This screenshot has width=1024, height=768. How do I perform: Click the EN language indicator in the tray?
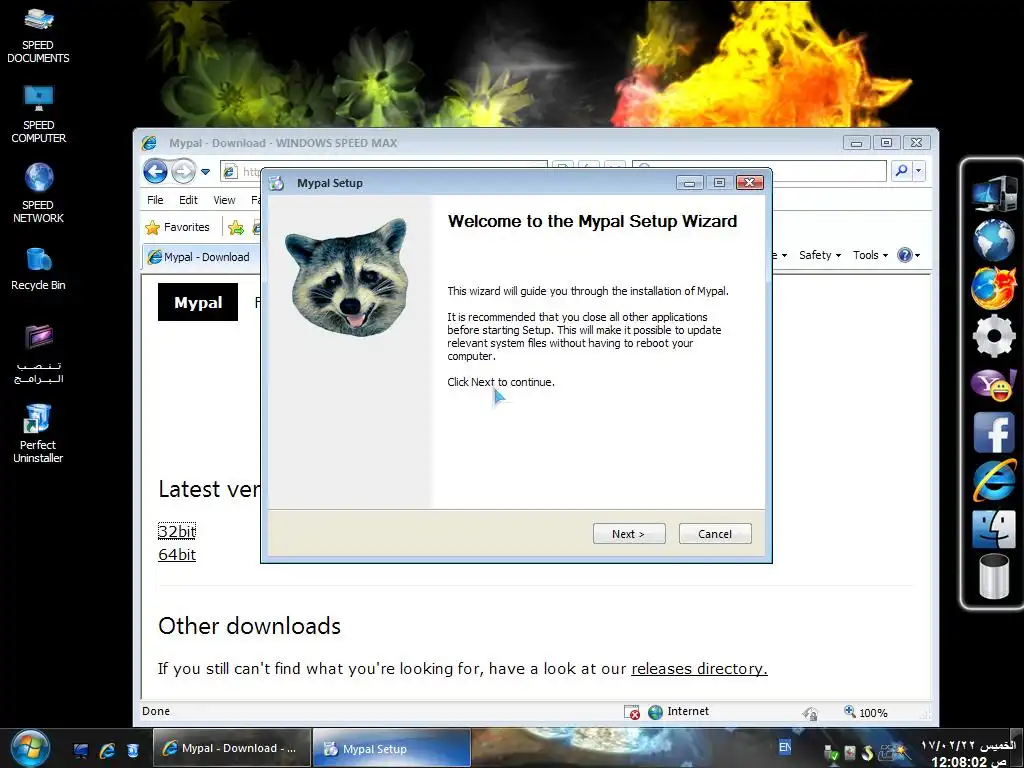[785, 748]
